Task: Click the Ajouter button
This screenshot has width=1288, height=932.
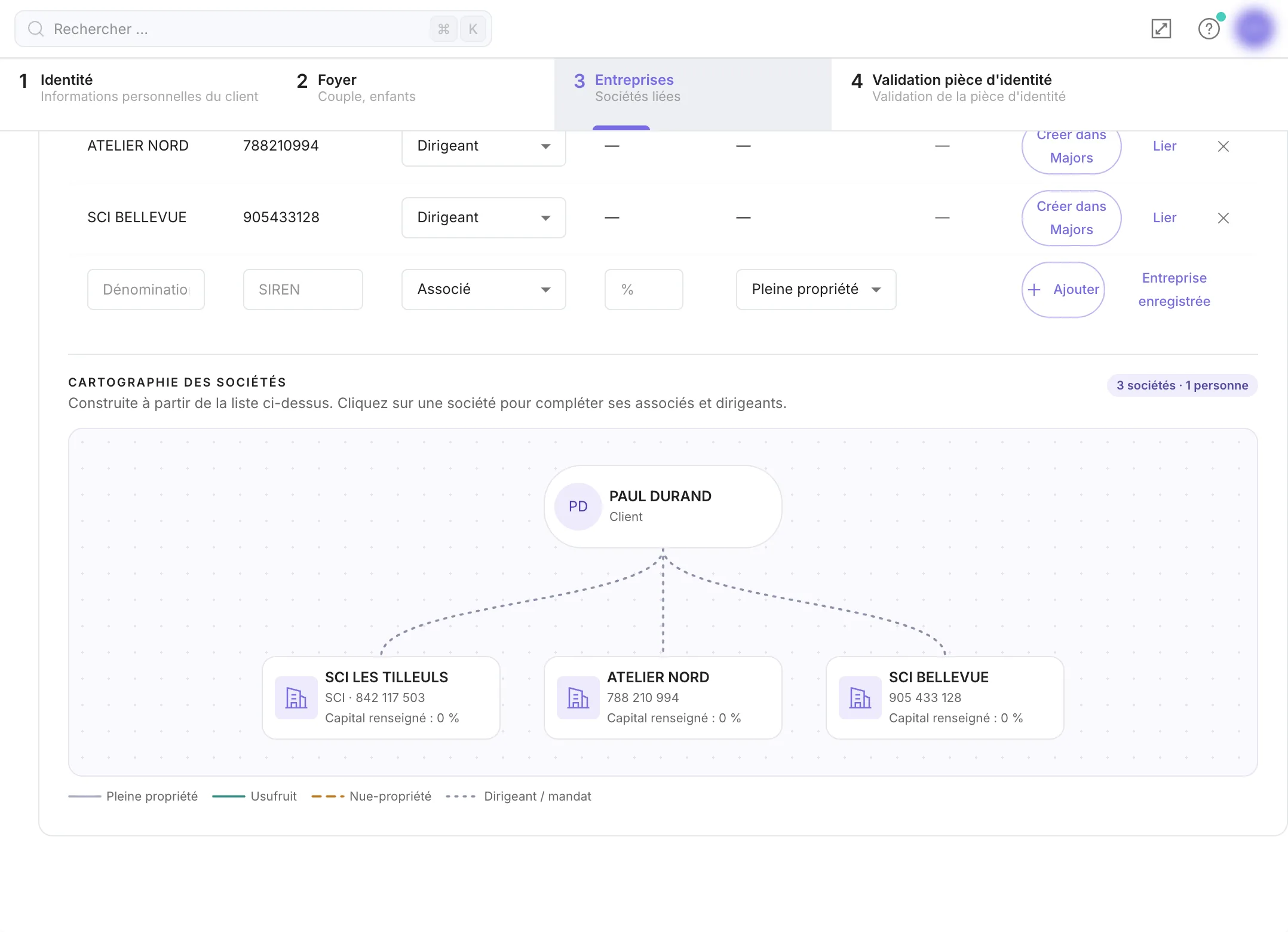Action: point(1063,289)
